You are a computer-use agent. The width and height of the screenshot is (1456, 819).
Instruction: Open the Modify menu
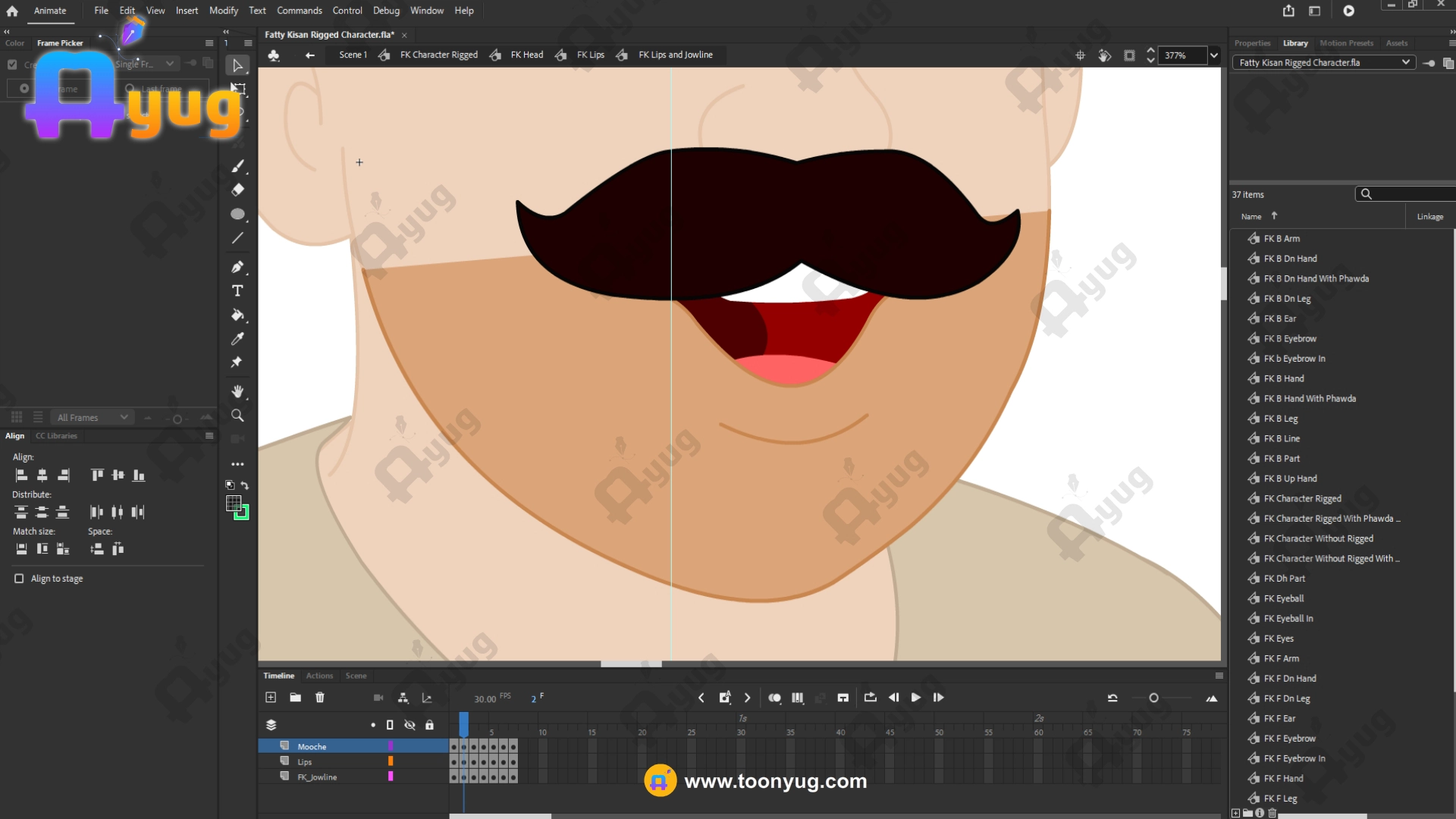point(223,11)
